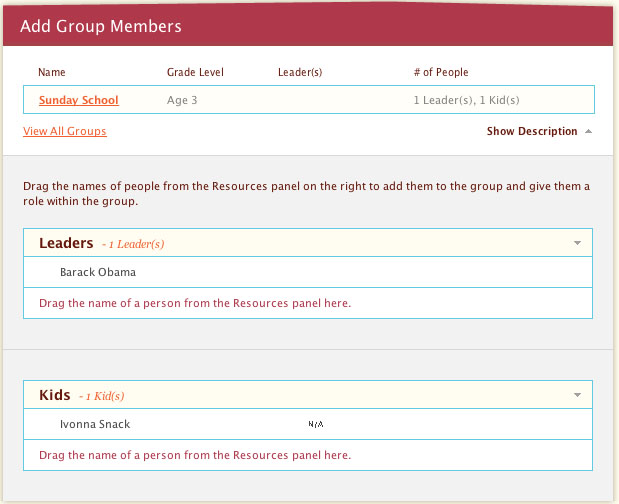Click the Grade Level column header
Image resolution: width=619 pixels, height=504 pixels.
195,72
